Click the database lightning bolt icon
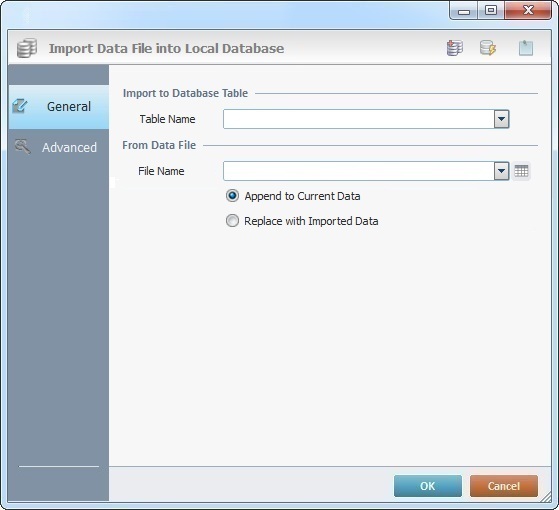559x510 pixels. point(488,48)
